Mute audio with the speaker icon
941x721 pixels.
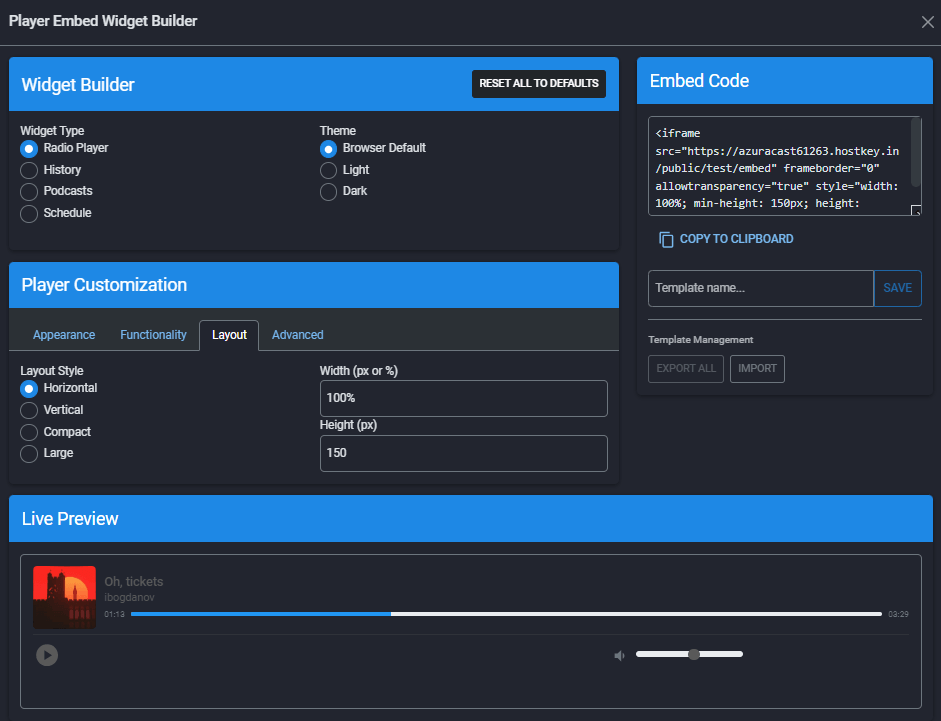point(619,655)
